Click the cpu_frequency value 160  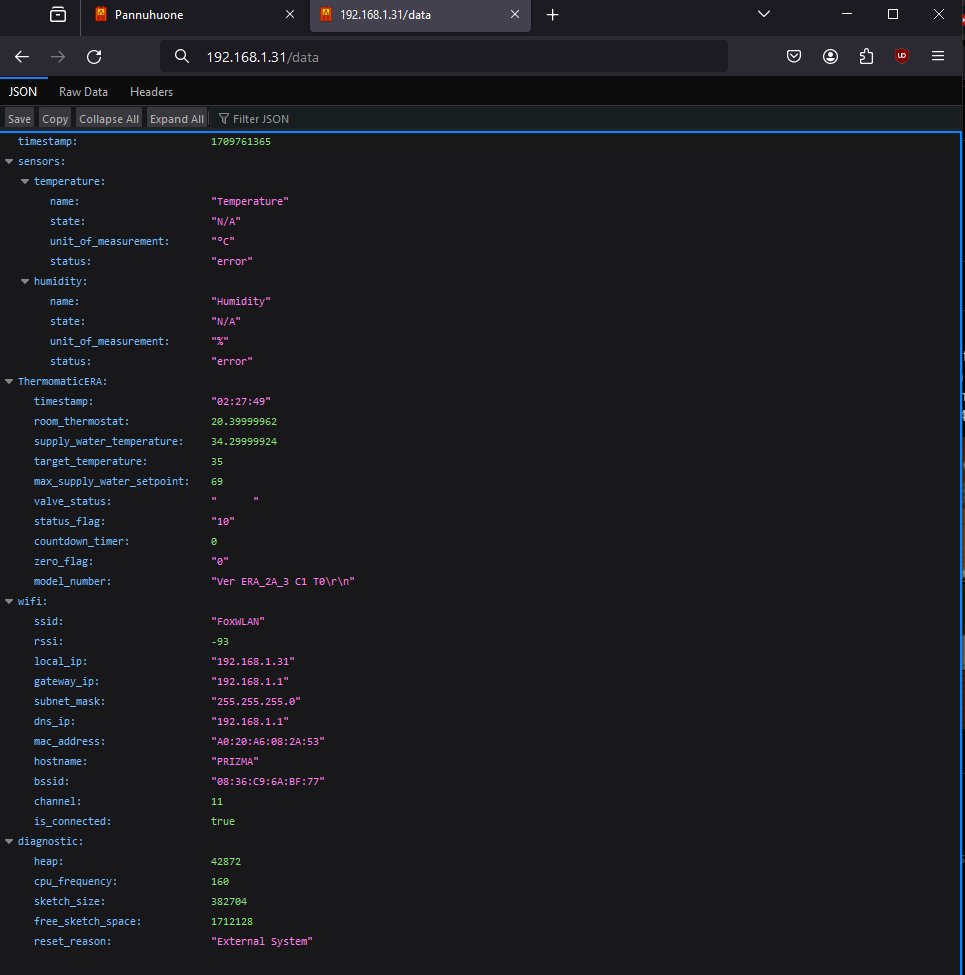click(219, 882)
